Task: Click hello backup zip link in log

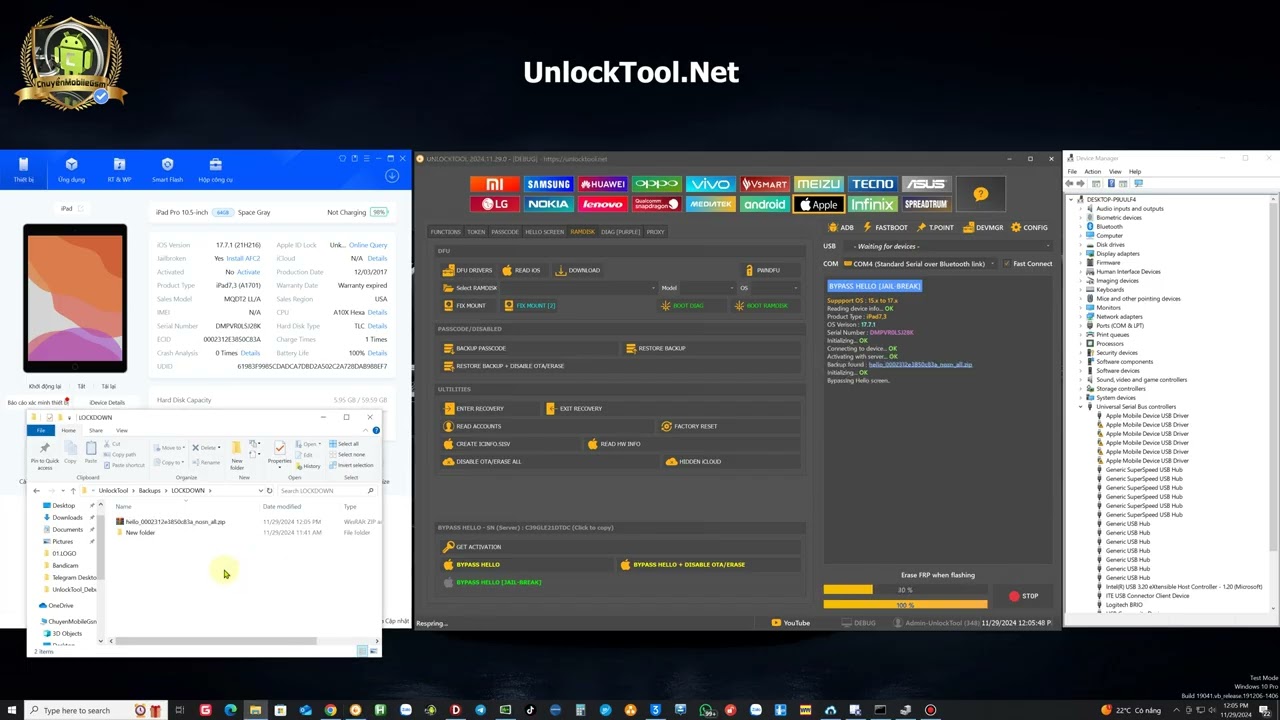Action: coord(920,365)
